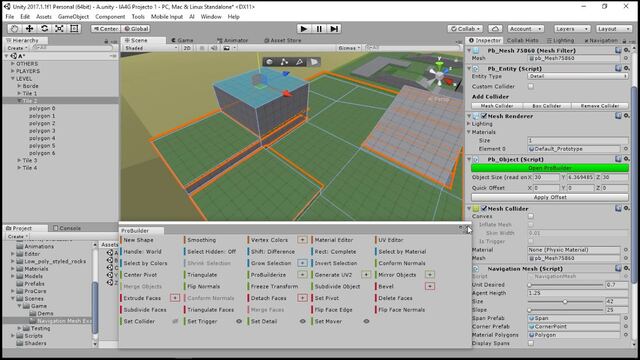The height and width of the screenshot is (360, 640).
Task: Click the Remove Collider button
Action: tap(600, 106)
